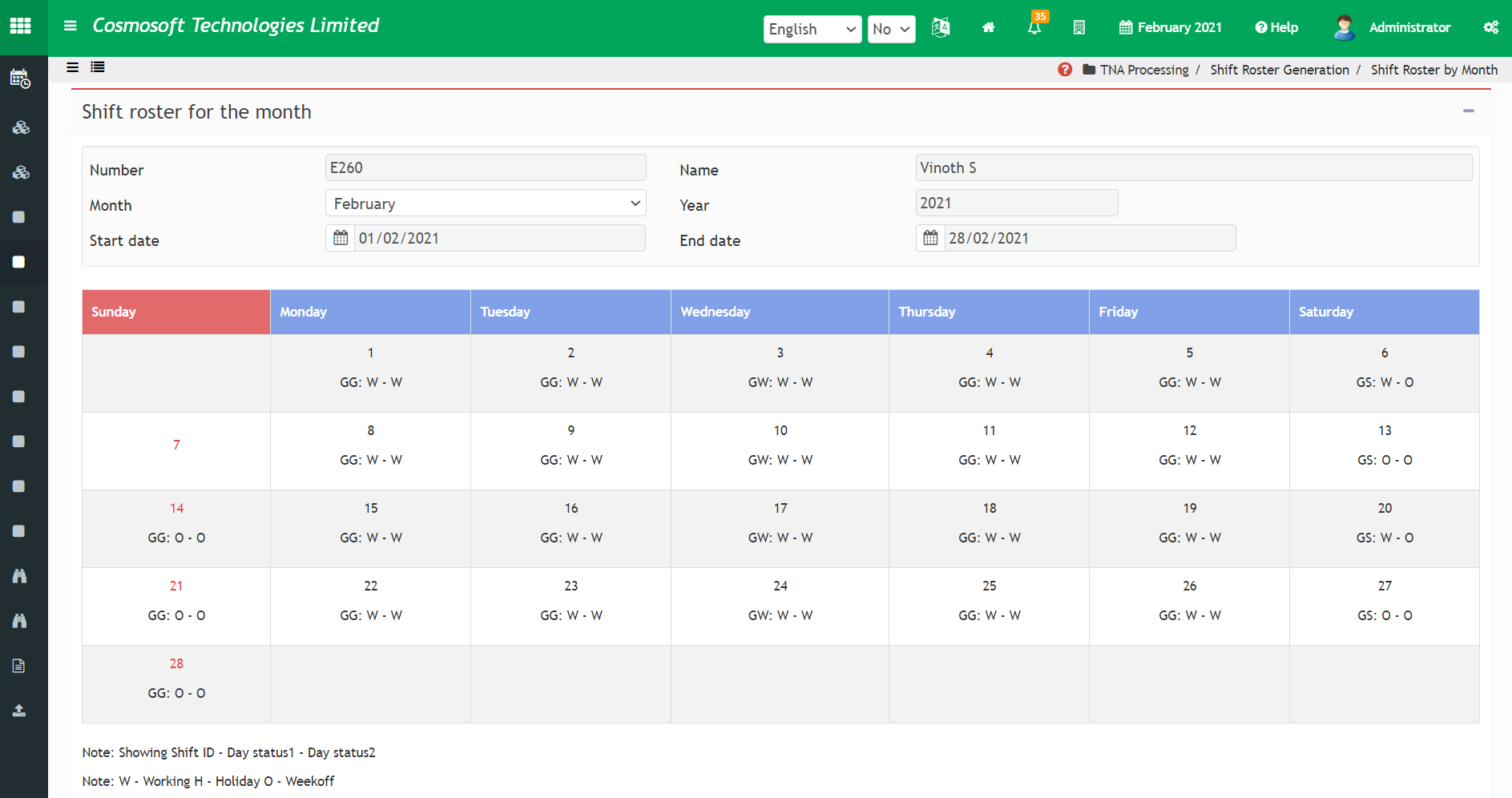This screenshot has width=1512, height=798.
Task: Select day 25 in the calendar
Action: point(989,607)
